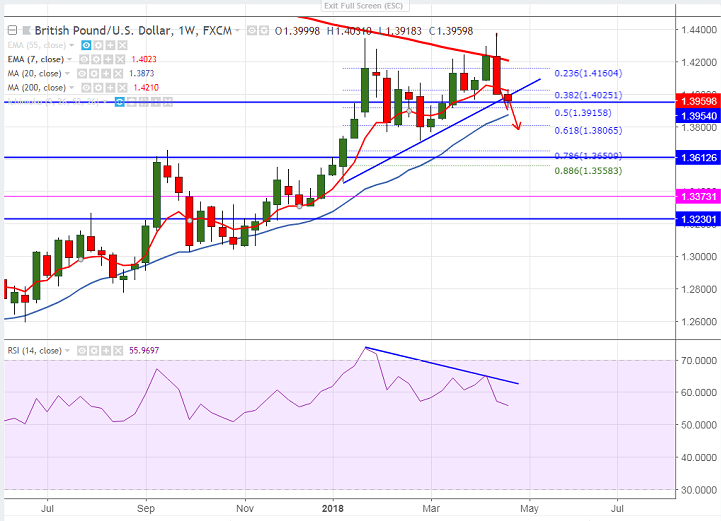Image resolution: width=721 pixels, height=521 pixels.
Task: Click the 2018 label on time axis
Action: coord(333,509)
